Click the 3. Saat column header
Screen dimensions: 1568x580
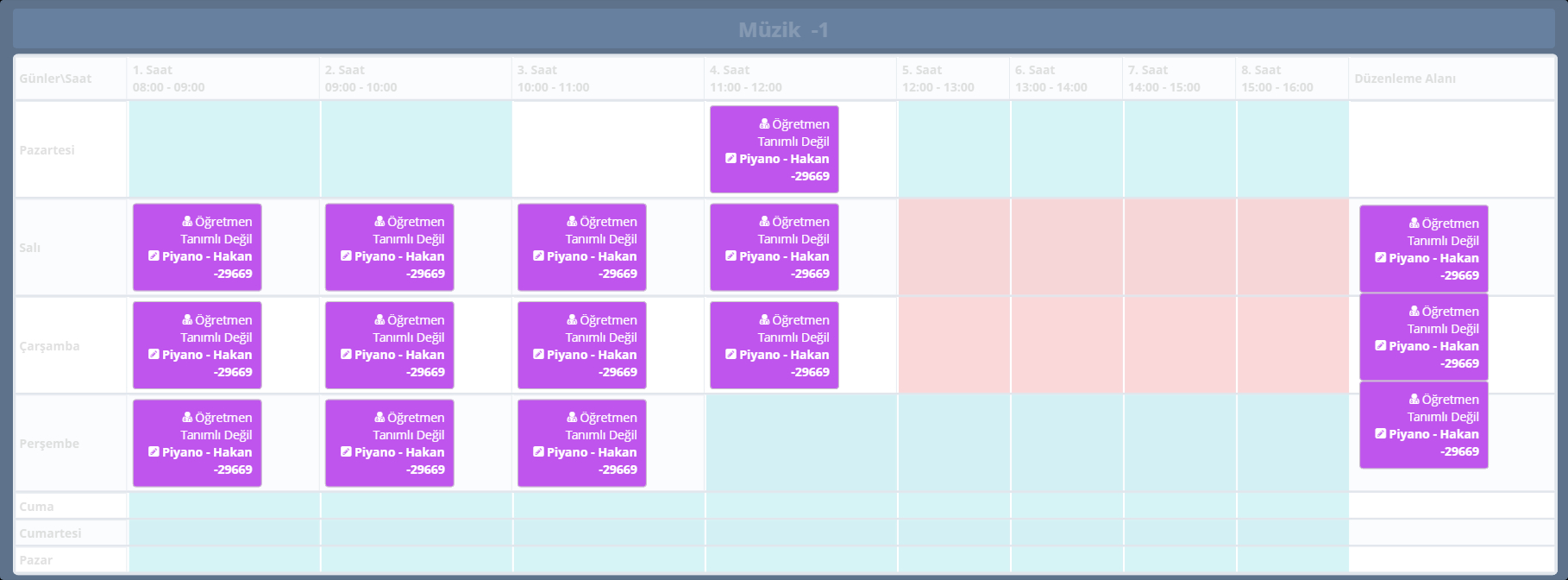point(607,79)
